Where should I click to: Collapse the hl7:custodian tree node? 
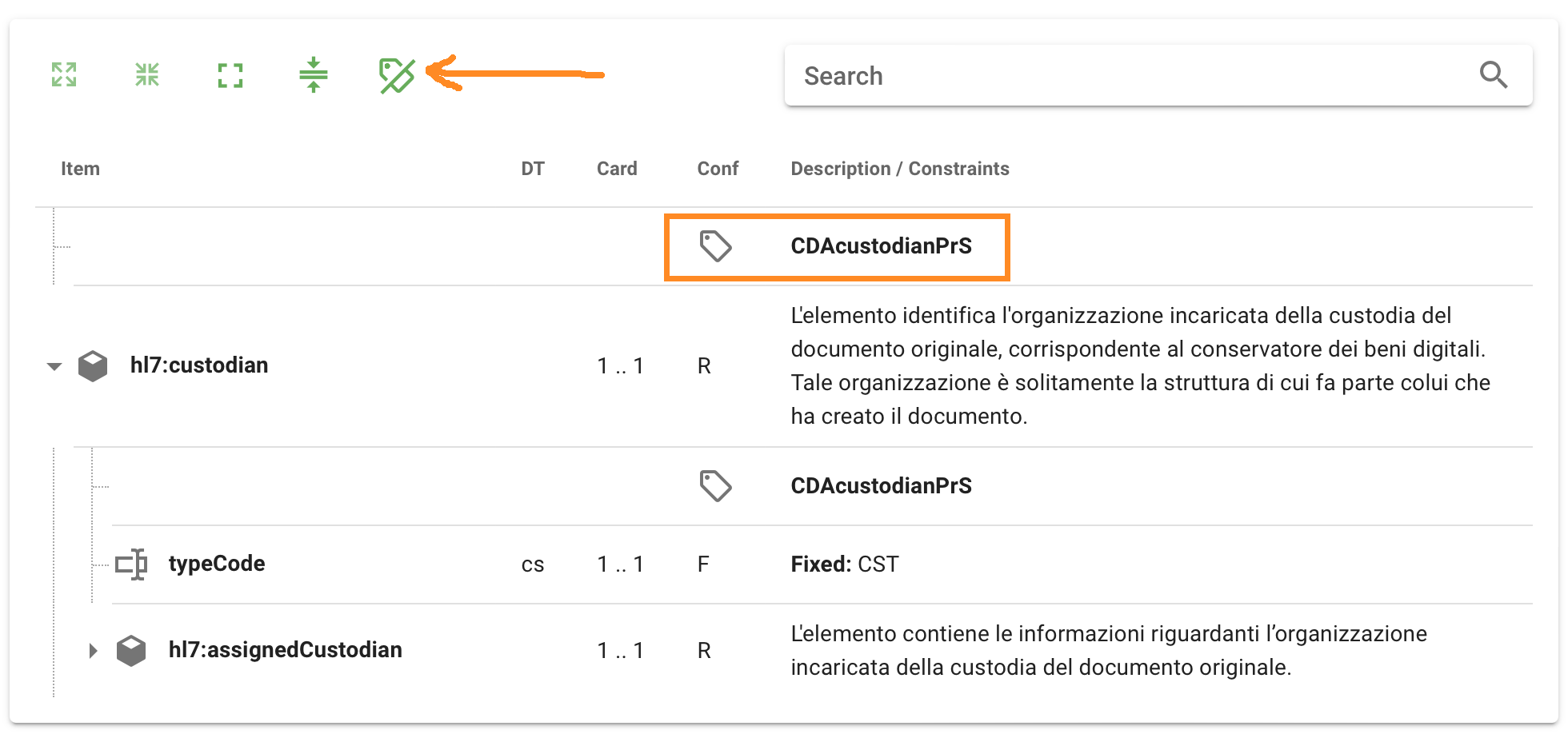[x=54, y=366]
